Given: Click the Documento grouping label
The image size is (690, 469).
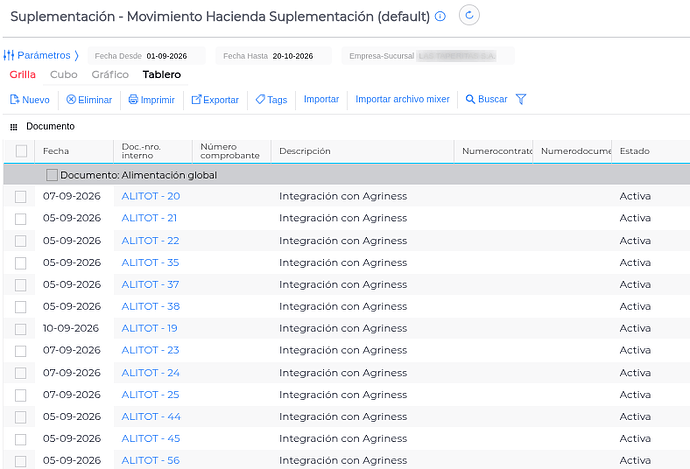Looking at the screenshot, I should [50, 127].
